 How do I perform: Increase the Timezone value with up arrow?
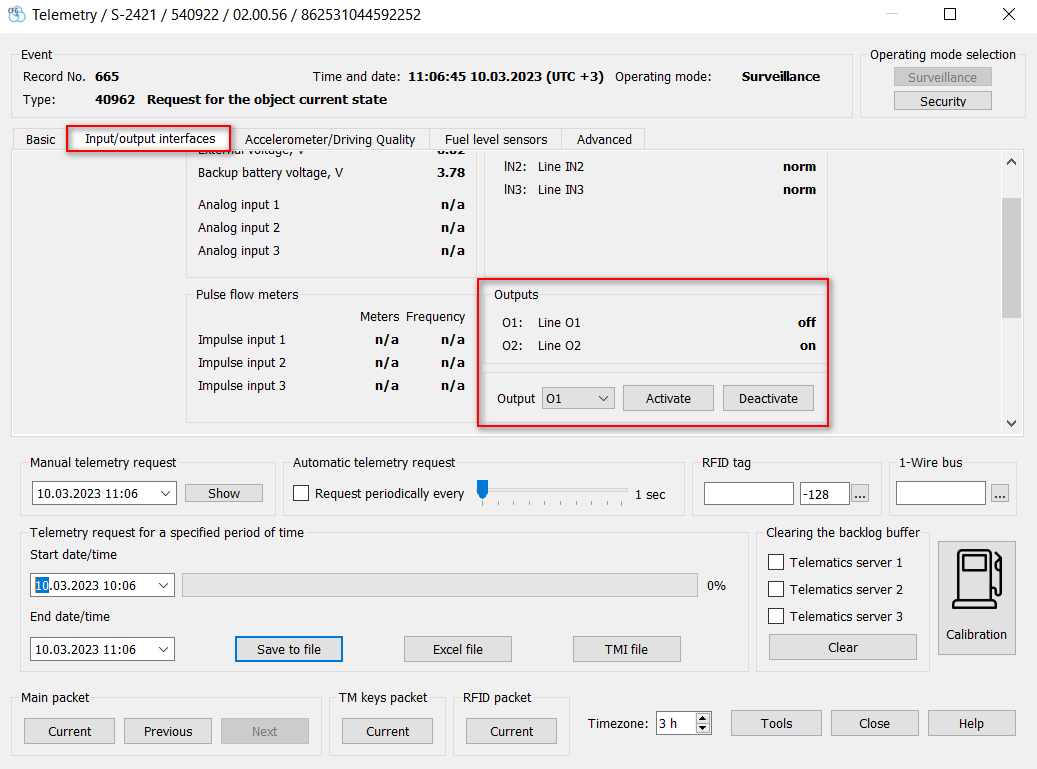pyautogui.click(x=703, y=718)
